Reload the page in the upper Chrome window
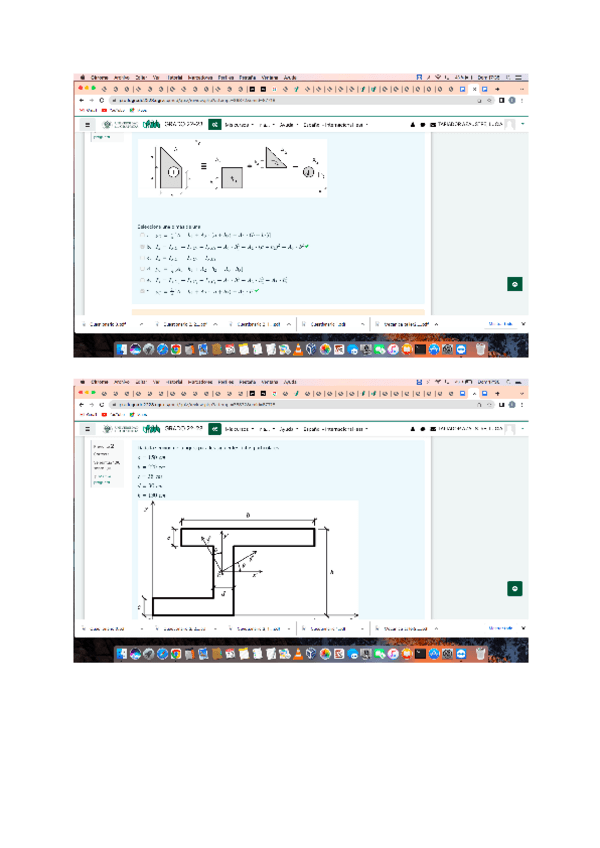The width and height of the screenshot is (600, 848). (x=101, y=101)
